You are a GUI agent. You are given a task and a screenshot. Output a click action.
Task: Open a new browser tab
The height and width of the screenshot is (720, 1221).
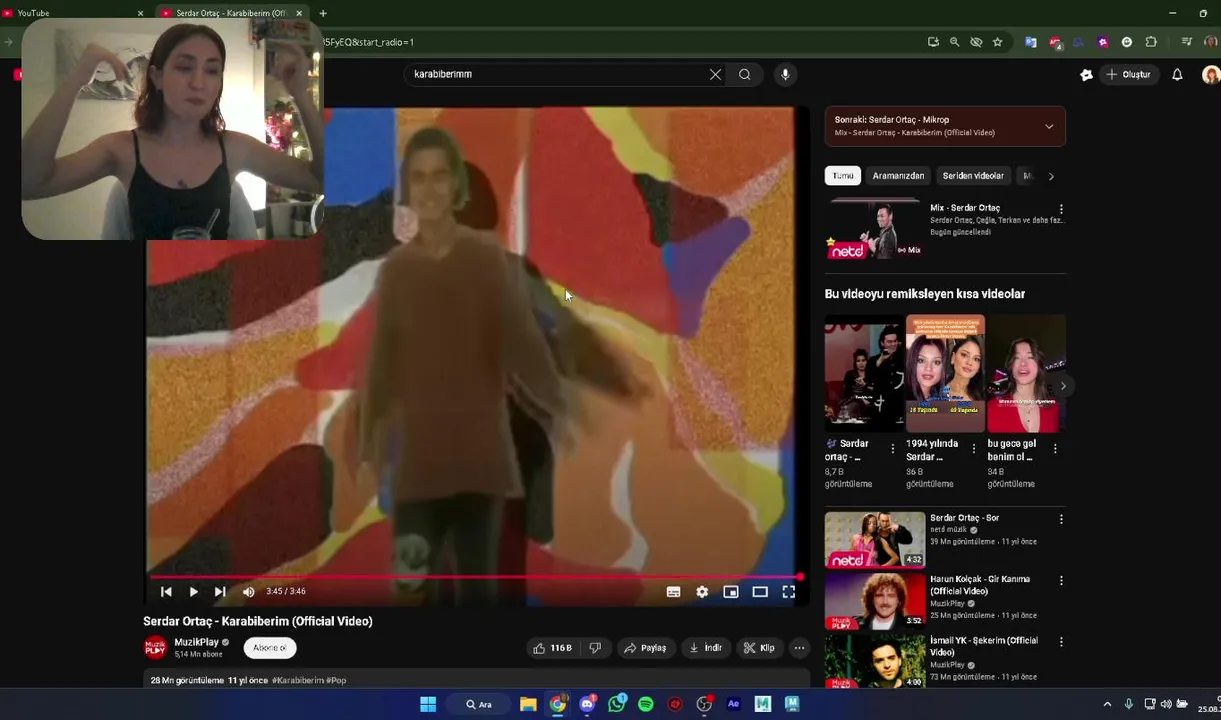click(x=323, y=13)
